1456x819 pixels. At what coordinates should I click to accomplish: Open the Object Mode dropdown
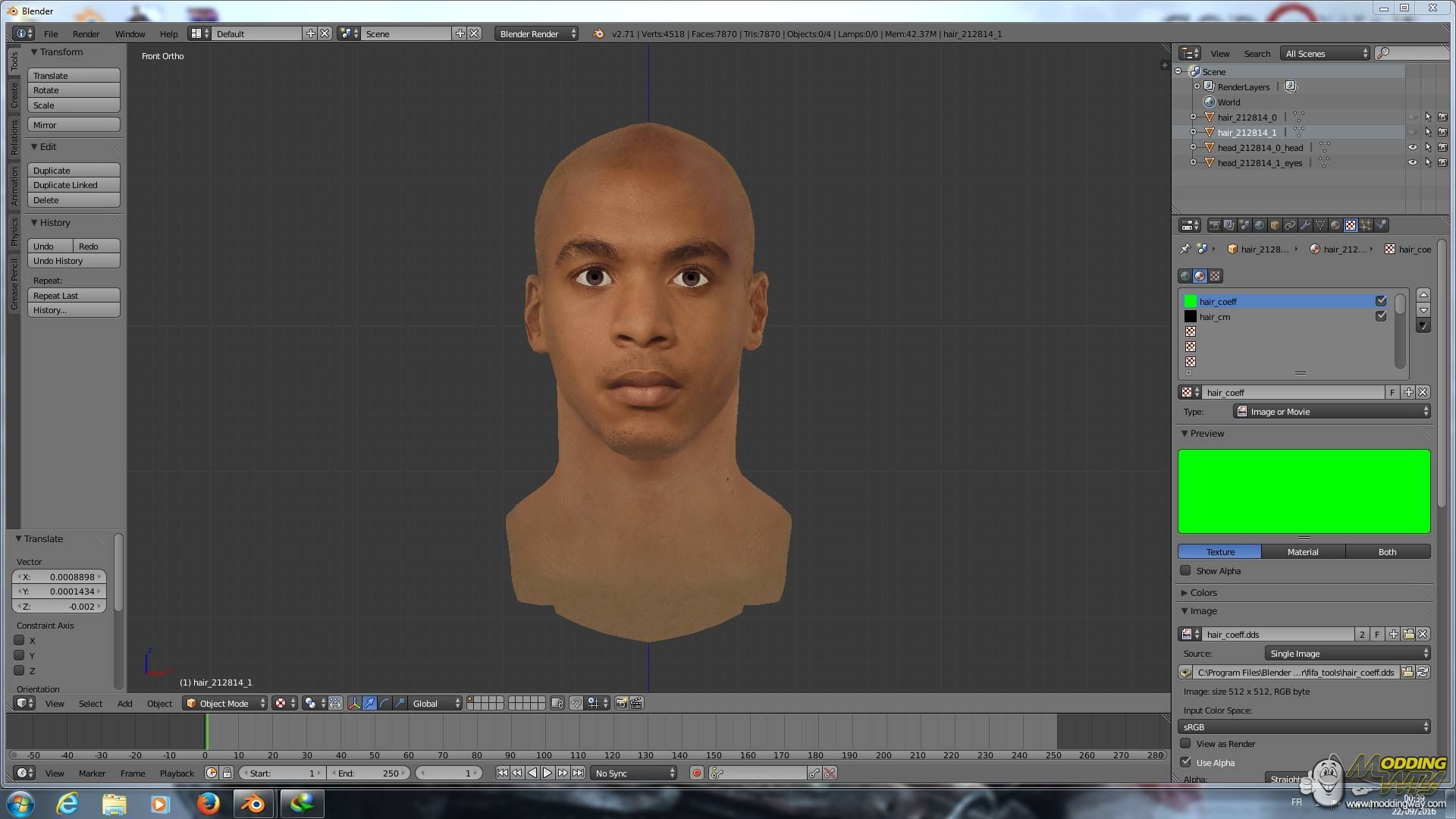(225, 704)
